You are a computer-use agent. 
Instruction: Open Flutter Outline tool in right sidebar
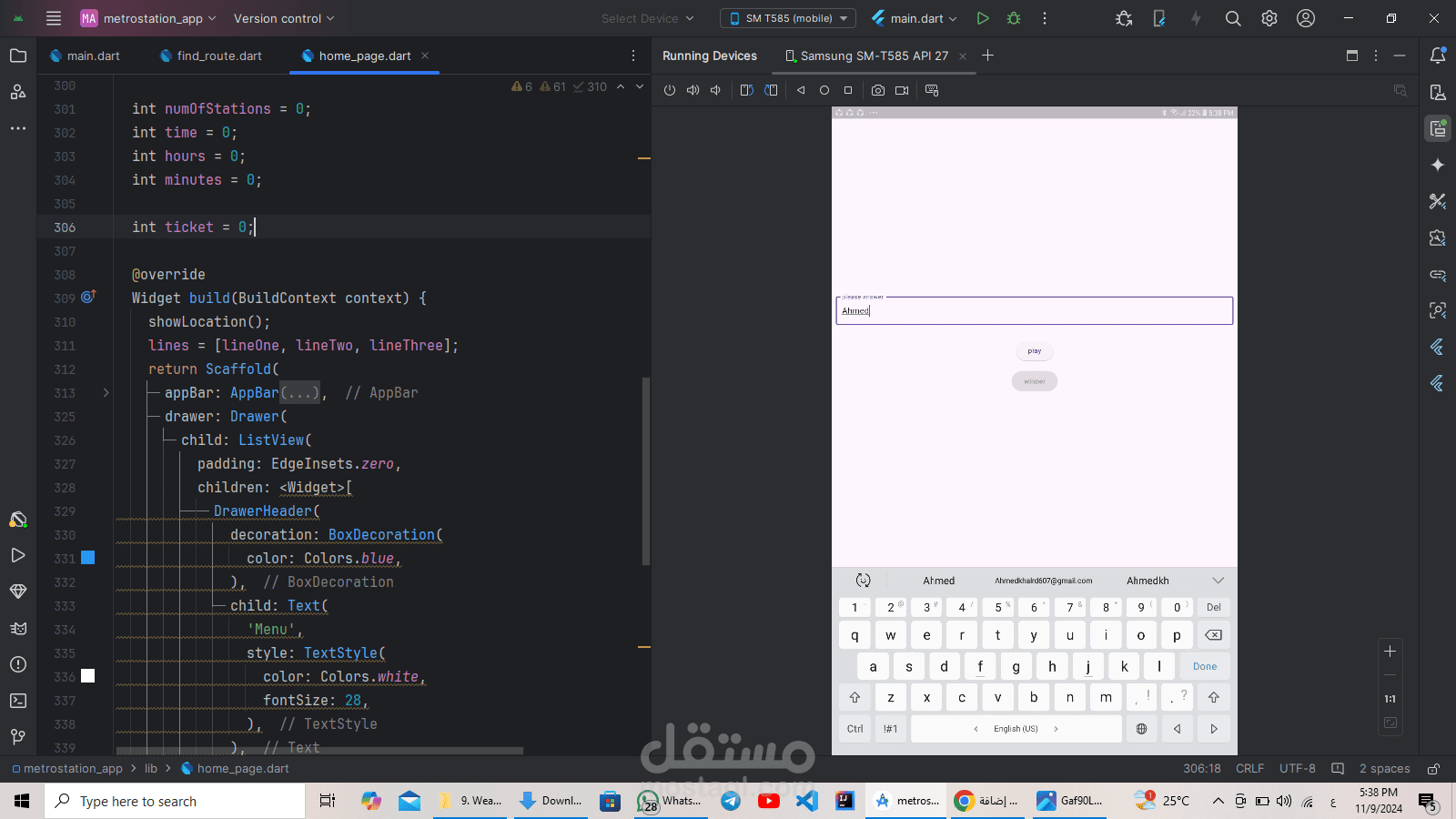(x=1438, y=347)
